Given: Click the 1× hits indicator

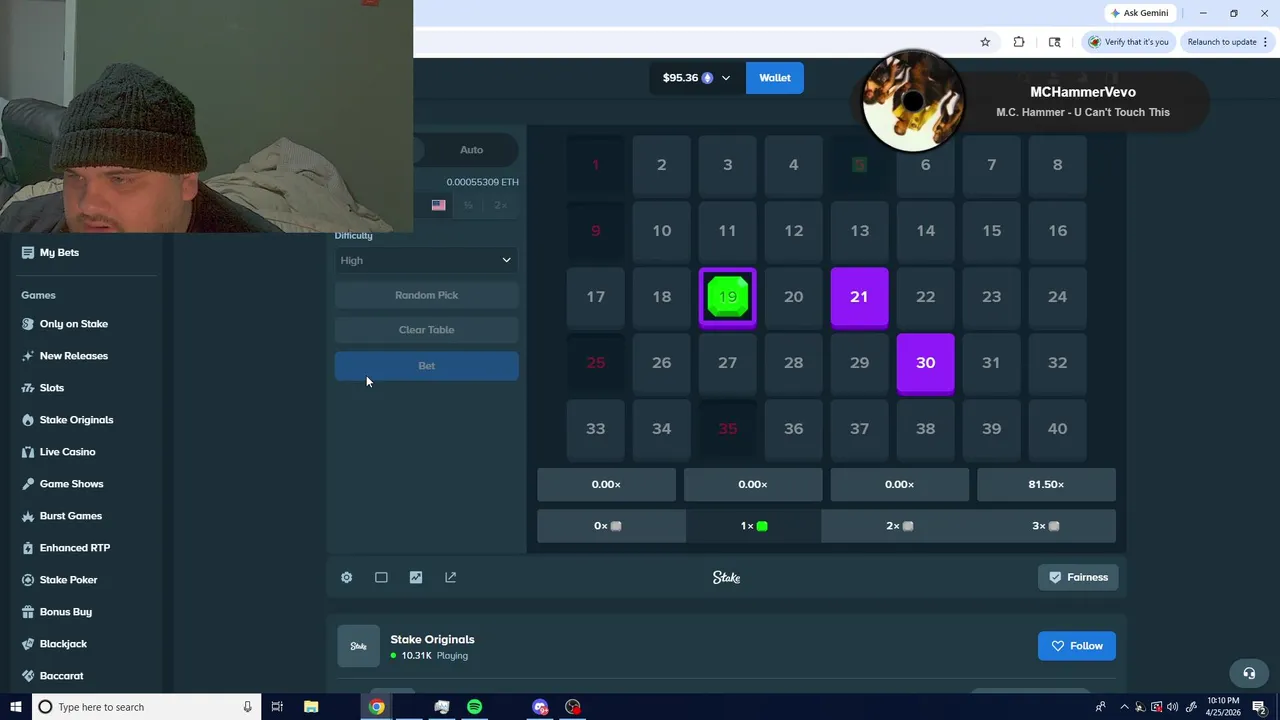Looking at the screenshot, I should 753,526.
